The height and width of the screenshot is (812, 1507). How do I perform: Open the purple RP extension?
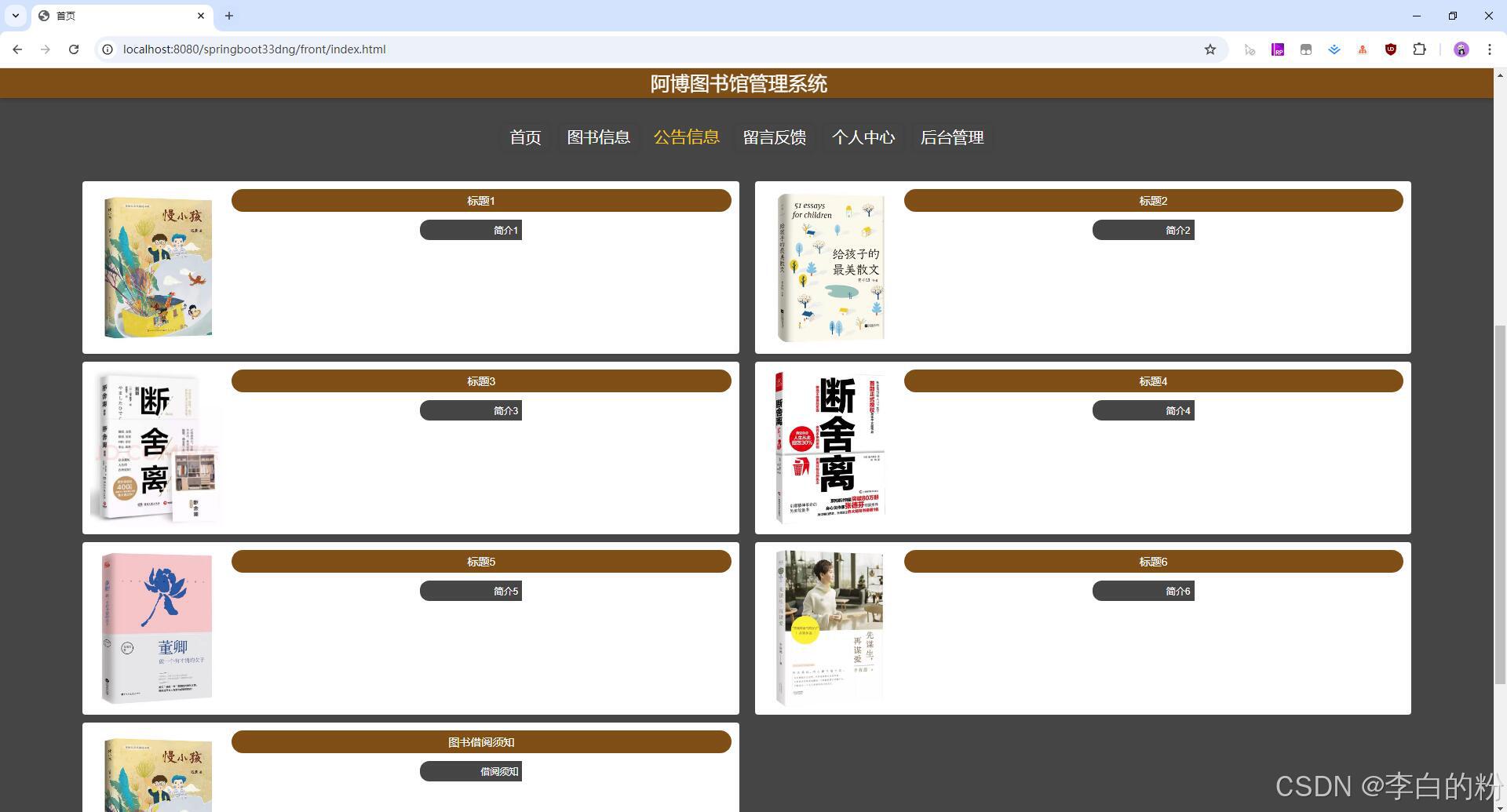click(x=1278, y=49)
